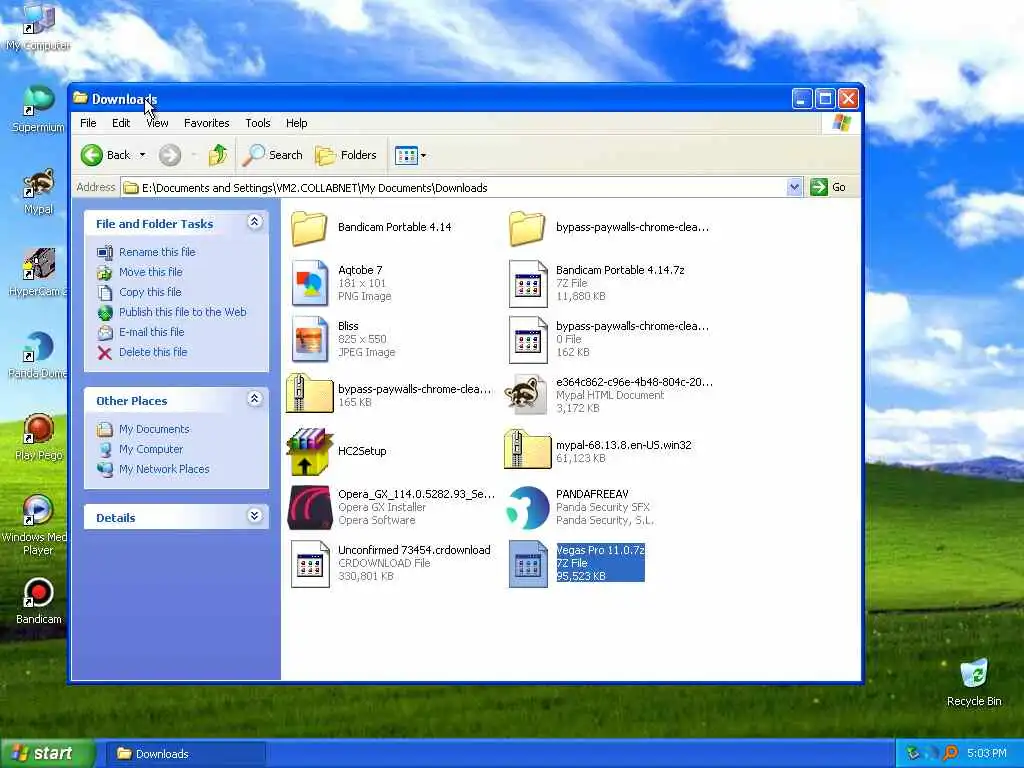The width and height of the screenshot is (1024, 768).
Task: Collapse the Other Places panel
Action: [x=255, y=399]
